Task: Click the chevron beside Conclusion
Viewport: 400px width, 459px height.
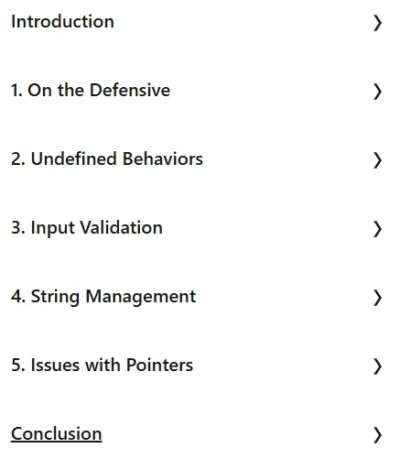Action: pos(377,435)
